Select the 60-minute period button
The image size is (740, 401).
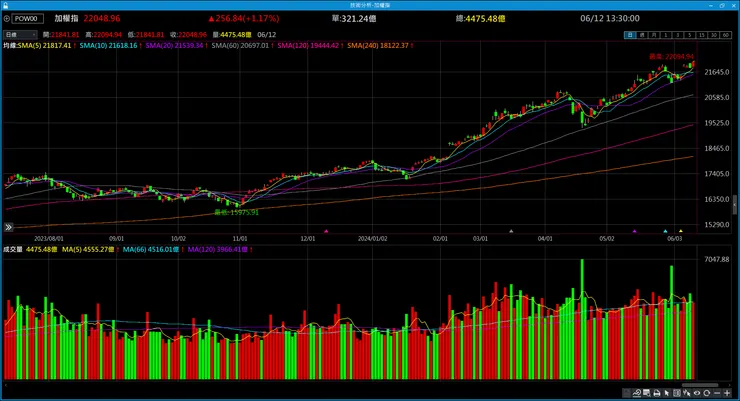click(726, 35)
